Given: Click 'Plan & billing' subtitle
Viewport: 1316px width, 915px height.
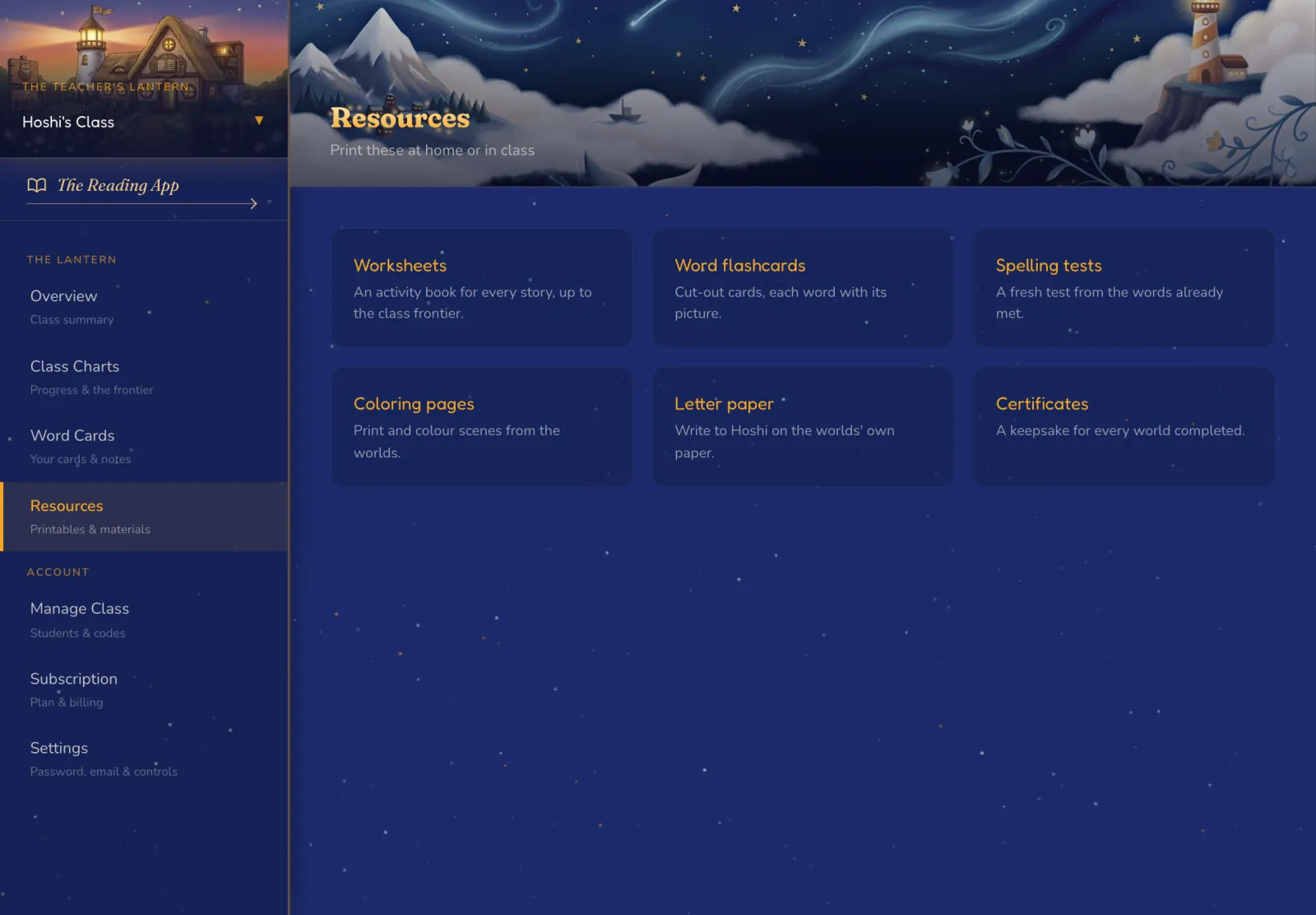Looking at the screenshot, I should pyautogui.click(x=67, y=702).
